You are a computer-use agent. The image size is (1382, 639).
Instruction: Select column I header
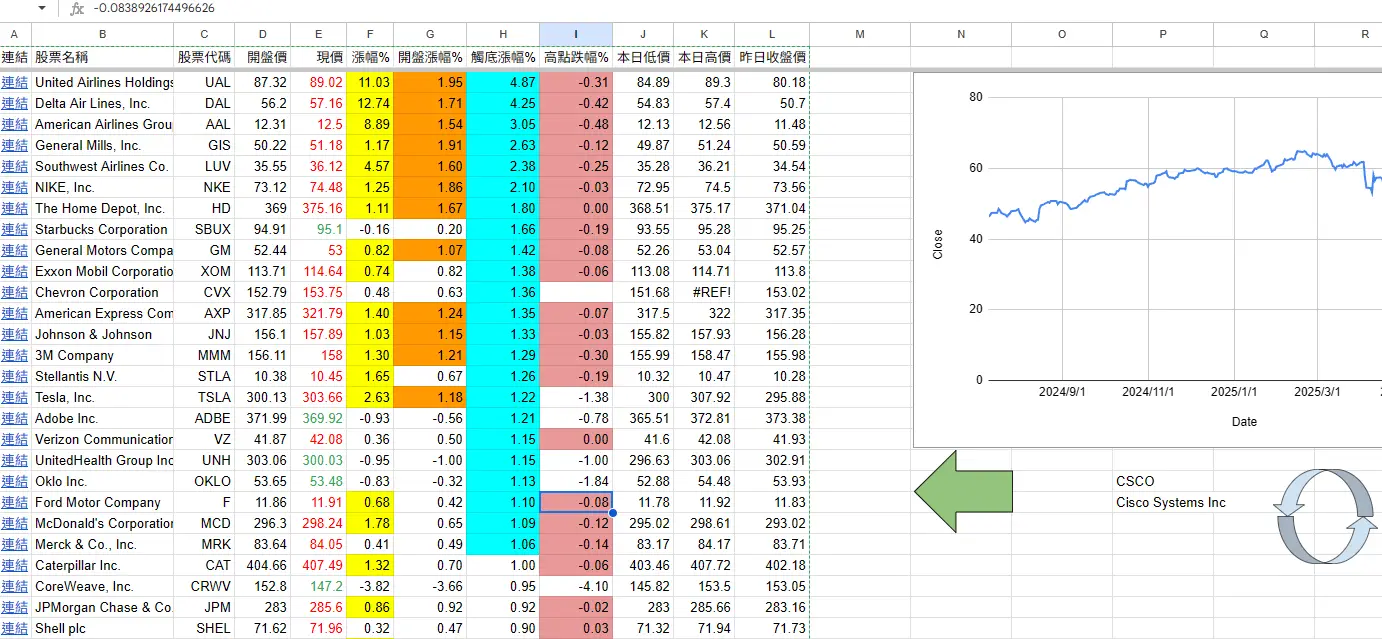(576, 34)
